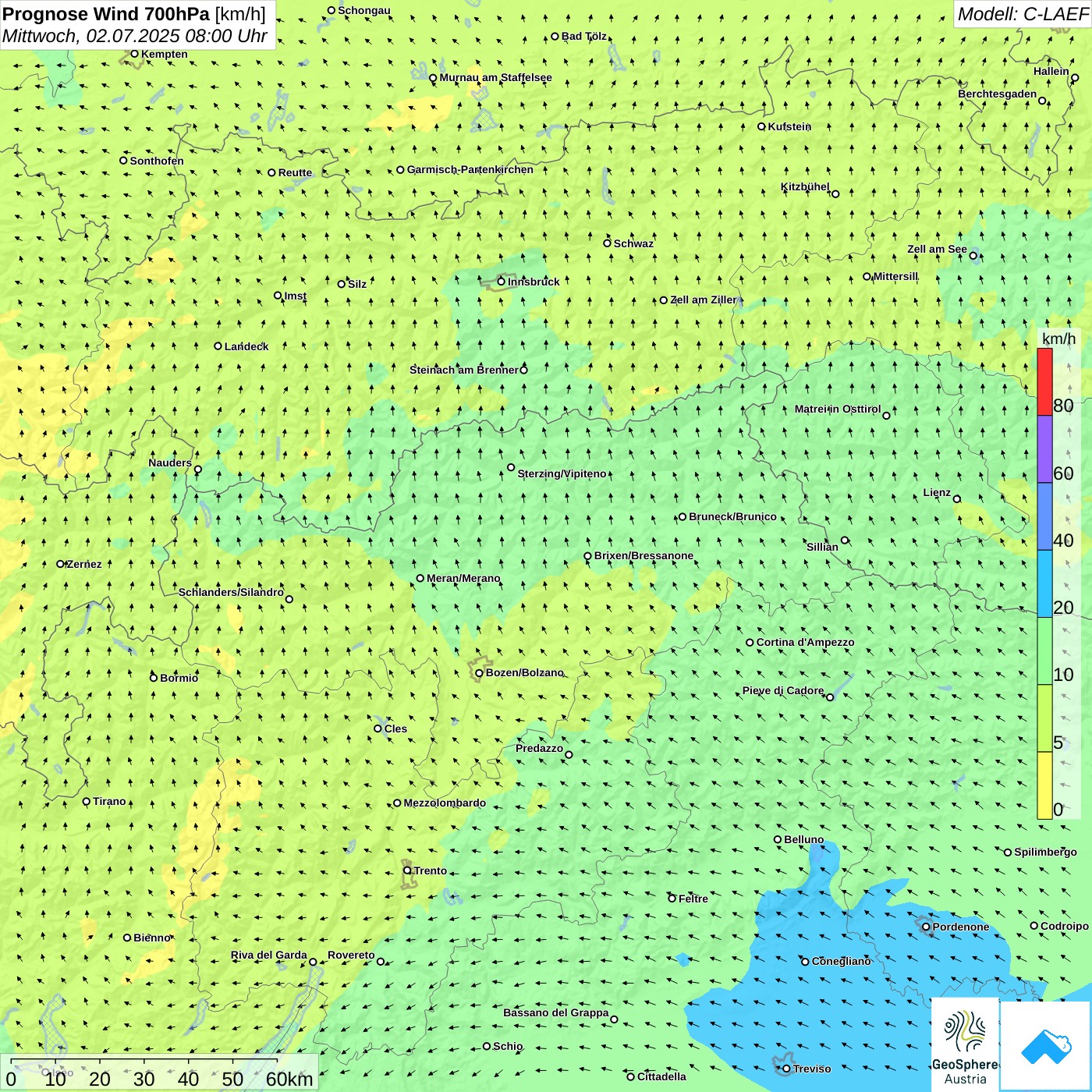Select the green 10–20 legend color
The width and height of the screenshot is (1092, 1092).
point(1044,651)
